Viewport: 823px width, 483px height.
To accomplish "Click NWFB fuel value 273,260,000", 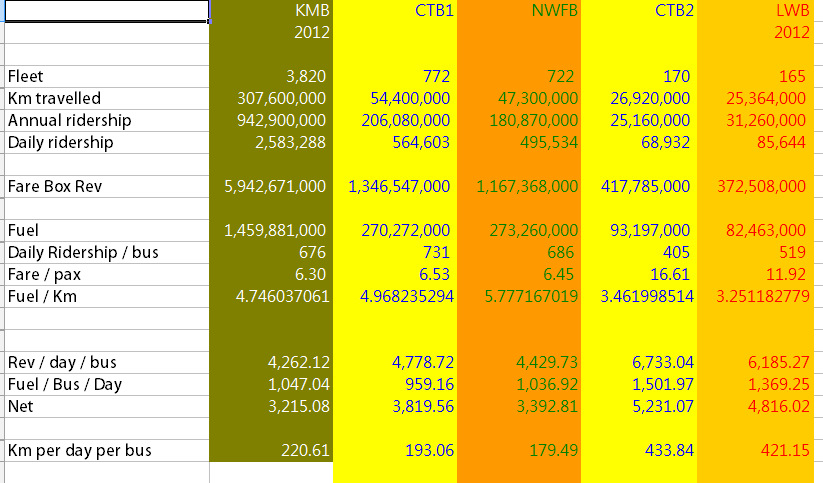I will tap(534, 230).
